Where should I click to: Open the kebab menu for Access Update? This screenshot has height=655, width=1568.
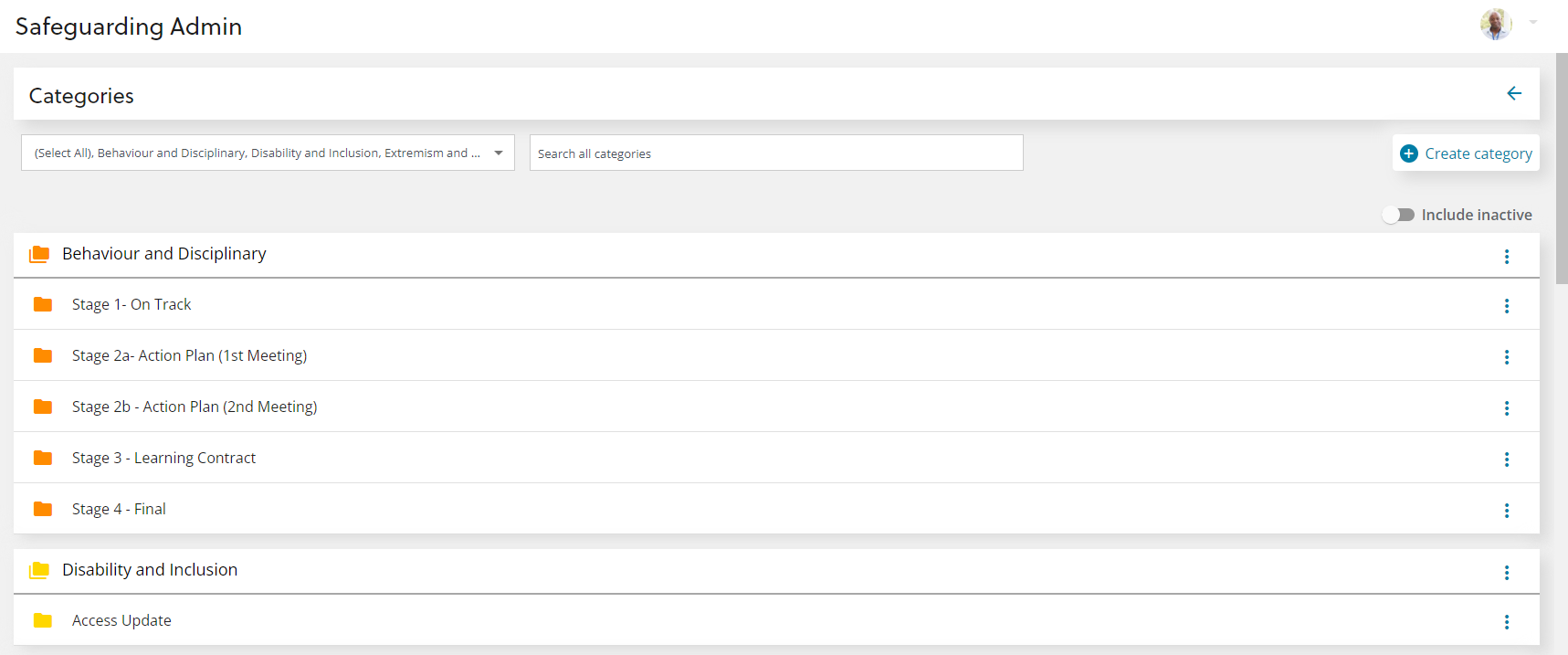click(1507, 622)
